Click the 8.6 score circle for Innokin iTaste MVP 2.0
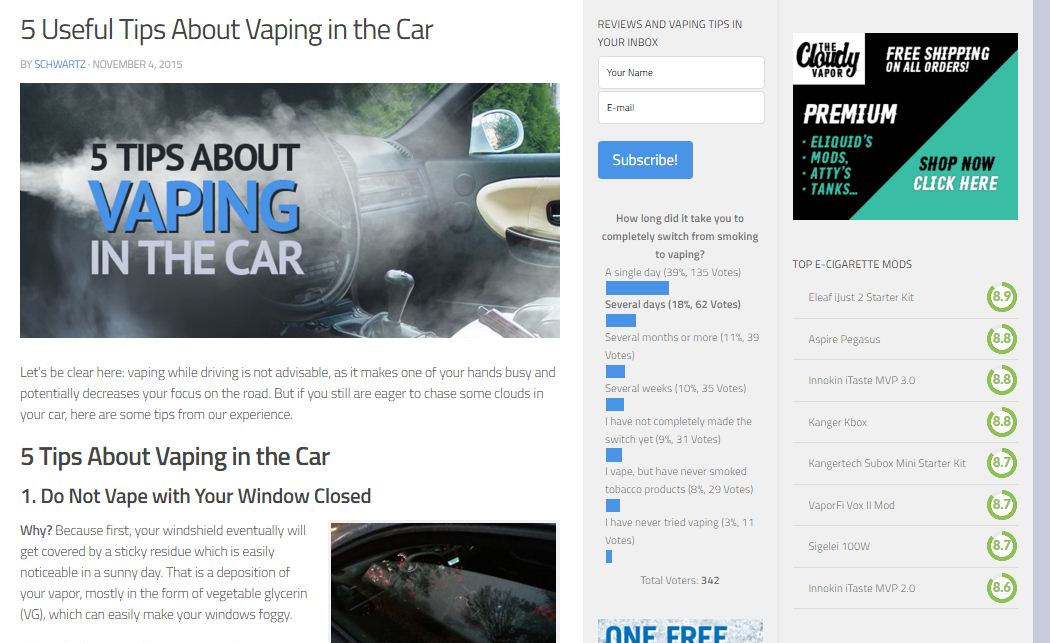 pyautogui.click(x=1001, y=588)
